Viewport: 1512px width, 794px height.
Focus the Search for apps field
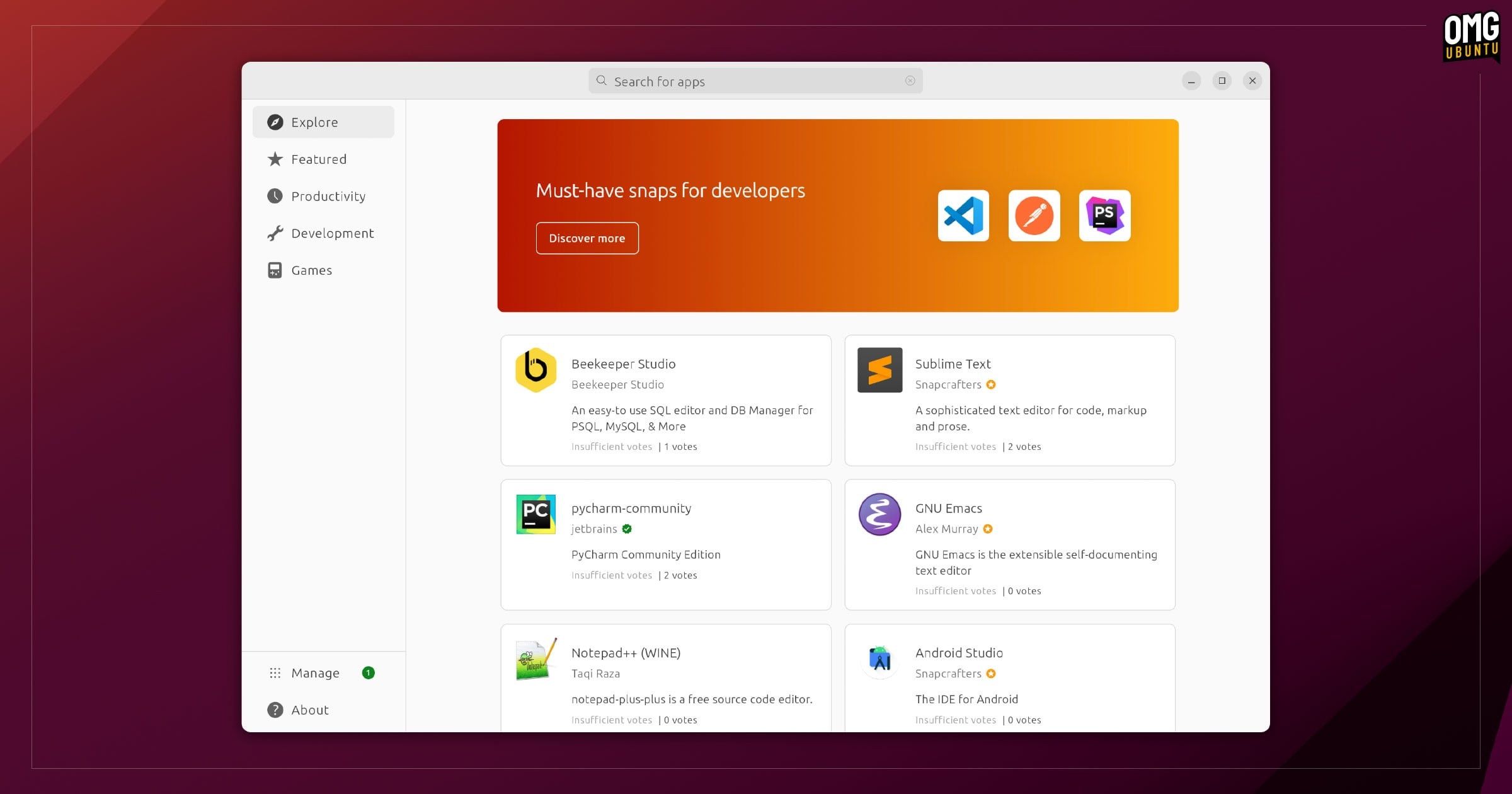tap(755, 81)
